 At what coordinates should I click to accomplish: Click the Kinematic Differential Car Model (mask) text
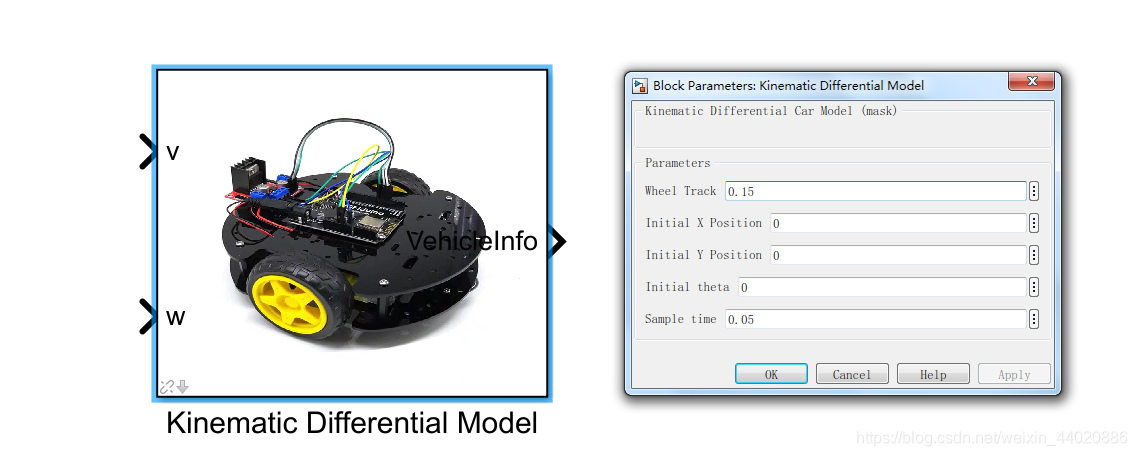tap(771, 111)
